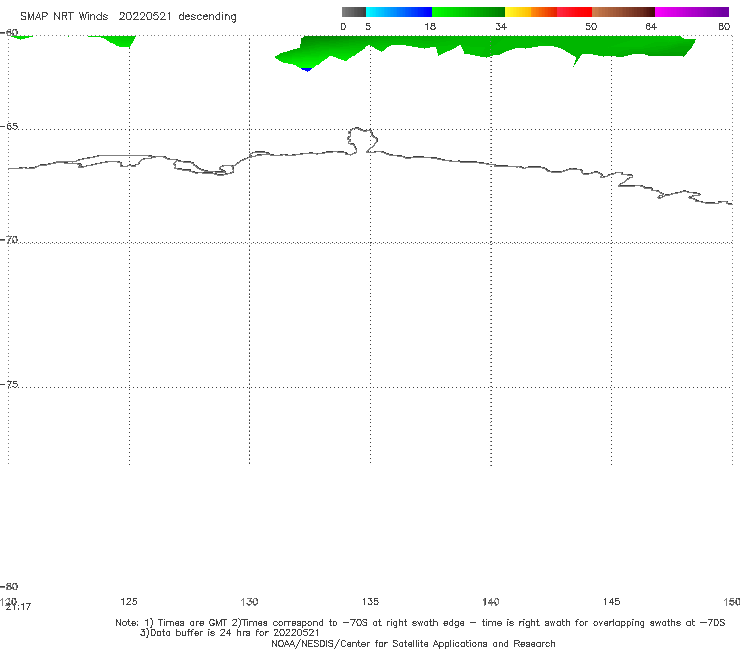Click the '64' label under the color bar
Image resolution: width=740 pixels, height=650 pixels.
(x=651, y=26)
